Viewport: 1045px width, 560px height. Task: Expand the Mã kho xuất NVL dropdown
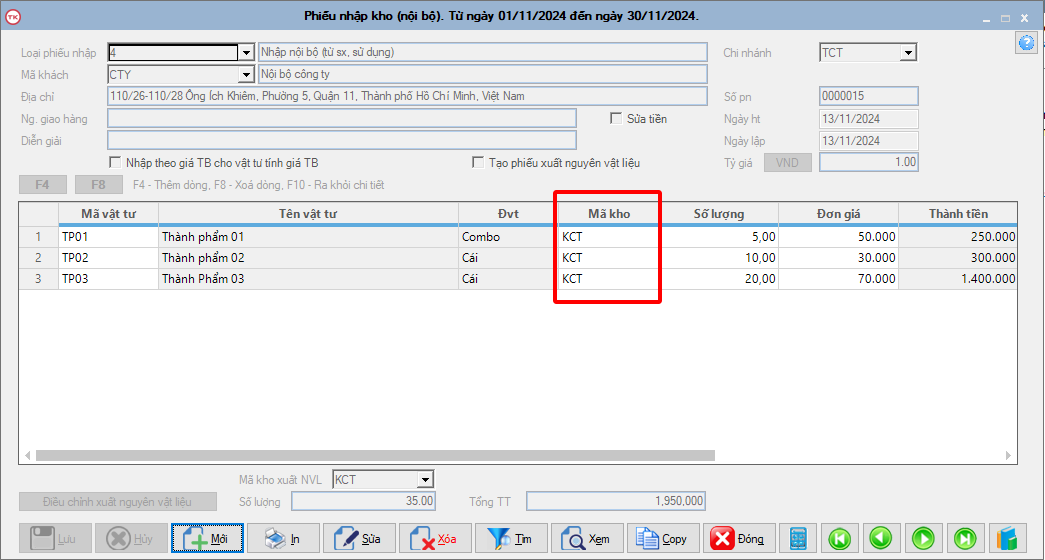pyautogui.click(x=425, y=480)
